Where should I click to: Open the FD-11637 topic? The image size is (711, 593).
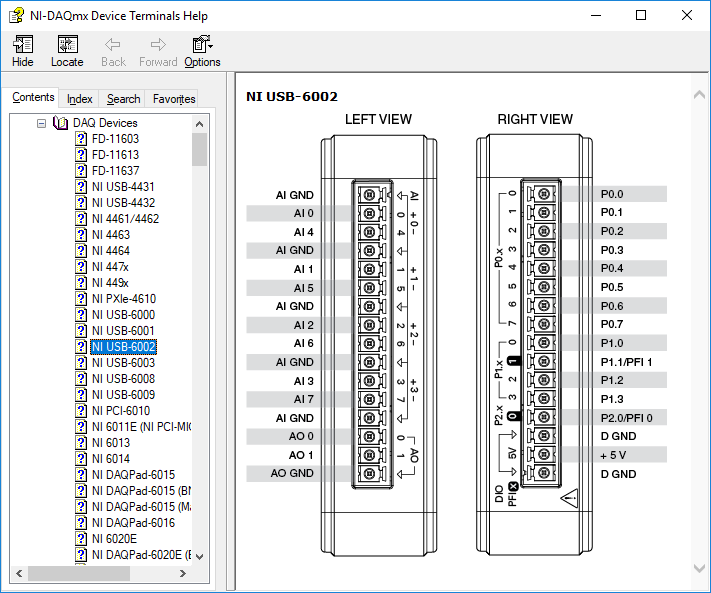(x=115, y=170)
